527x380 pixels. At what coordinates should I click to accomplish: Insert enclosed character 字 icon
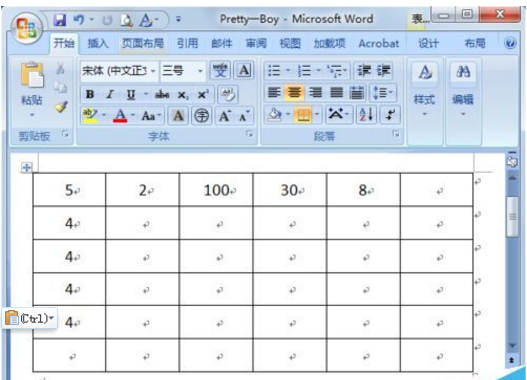point(201,116)
